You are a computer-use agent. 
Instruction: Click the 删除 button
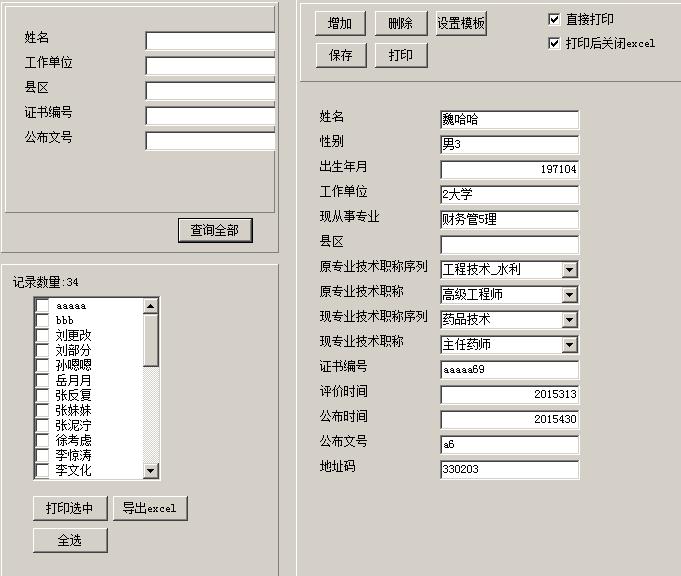400,23
